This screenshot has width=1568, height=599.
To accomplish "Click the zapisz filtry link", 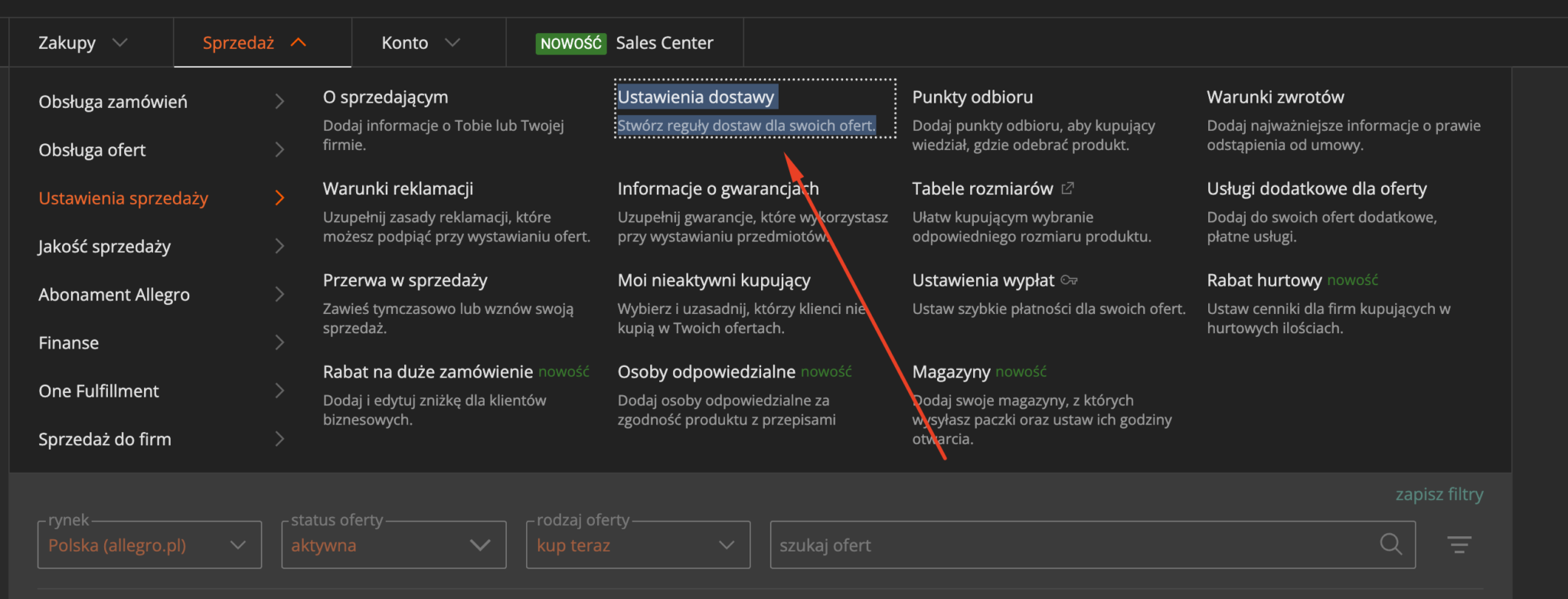I will click(x=1439, y=494).
